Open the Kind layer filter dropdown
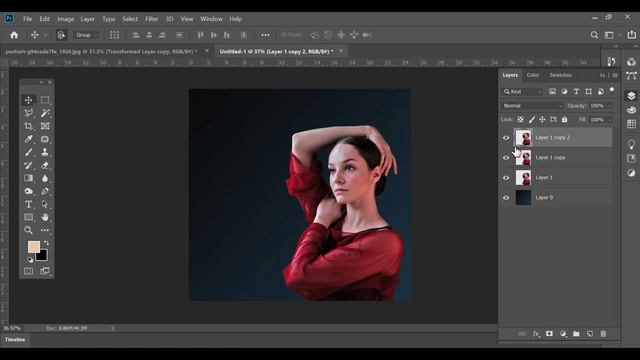The image size is (640, 360). 522,92
